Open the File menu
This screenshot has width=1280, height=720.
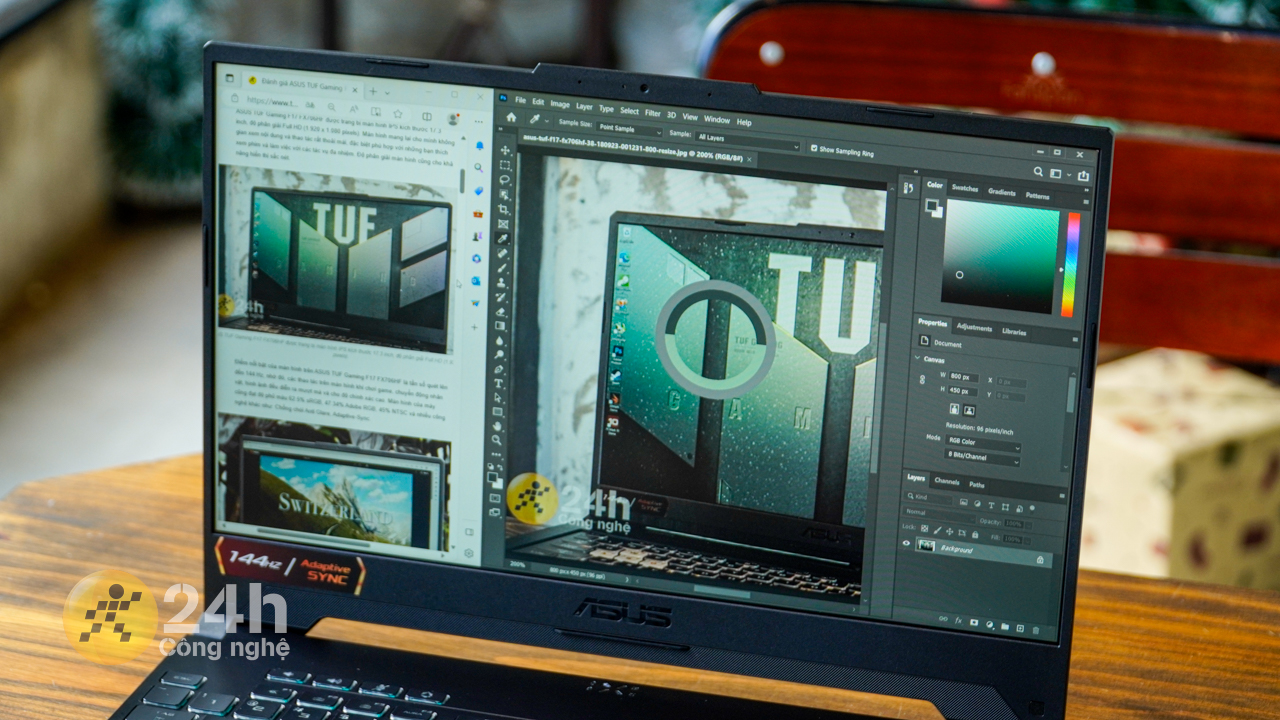pos(520,100)
